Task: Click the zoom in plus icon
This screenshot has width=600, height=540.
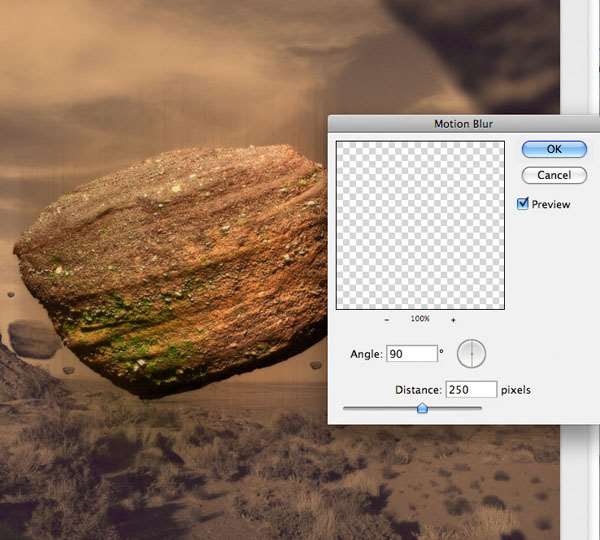Action: (x=453, y=320)
